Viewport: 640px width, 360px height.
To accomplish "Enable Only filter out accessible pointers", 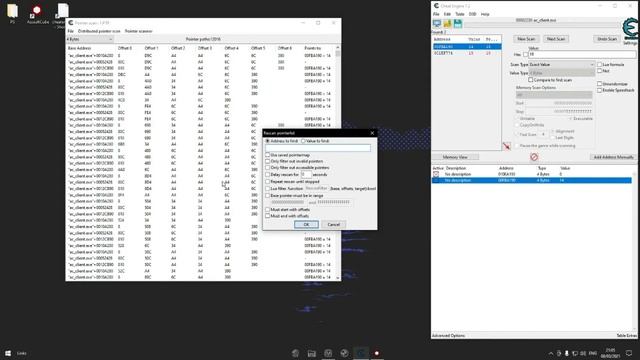I will click(x=268, y=168).
